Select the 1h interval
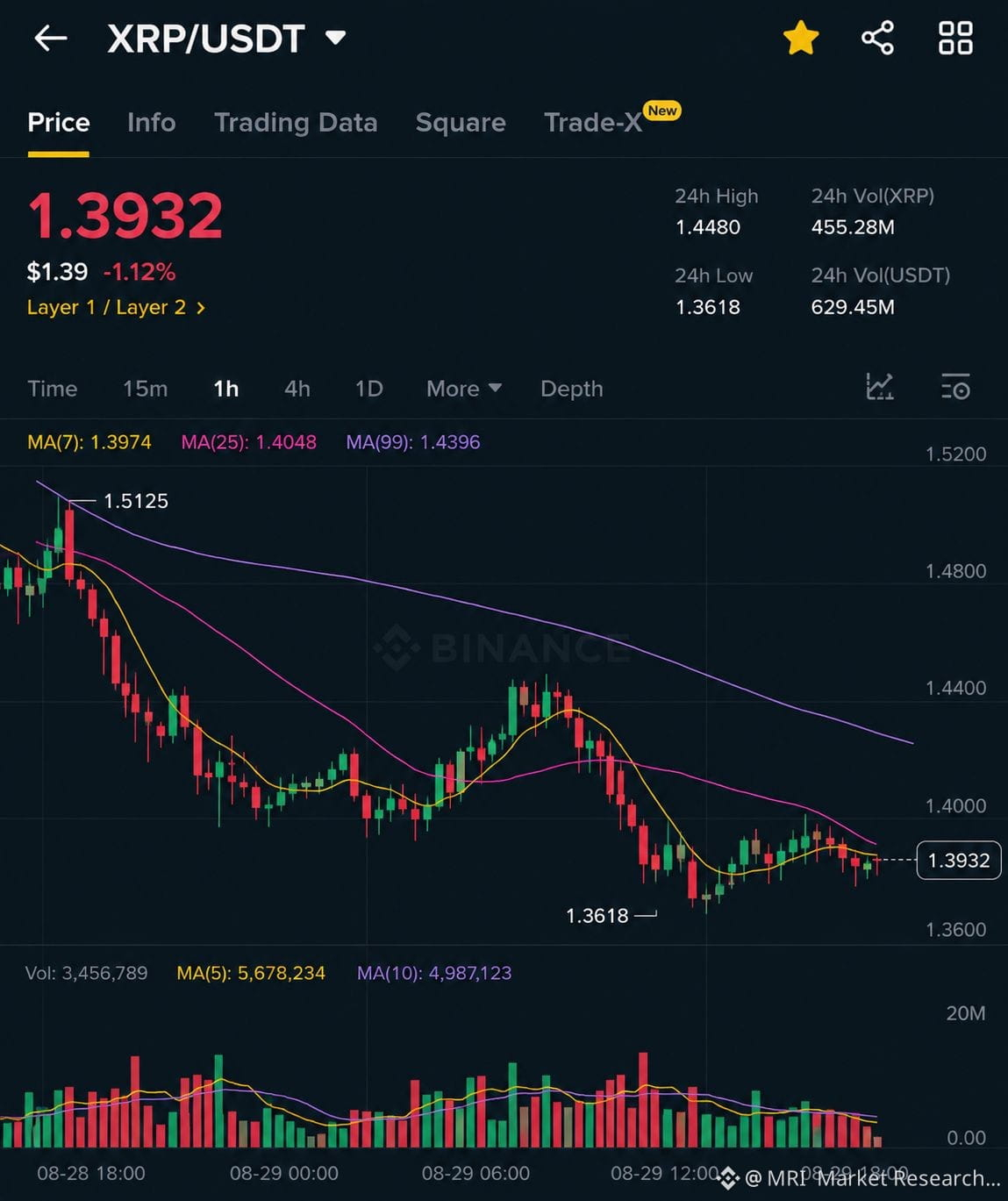Screen dimensions: 1008x1201 tap(226, 389)
